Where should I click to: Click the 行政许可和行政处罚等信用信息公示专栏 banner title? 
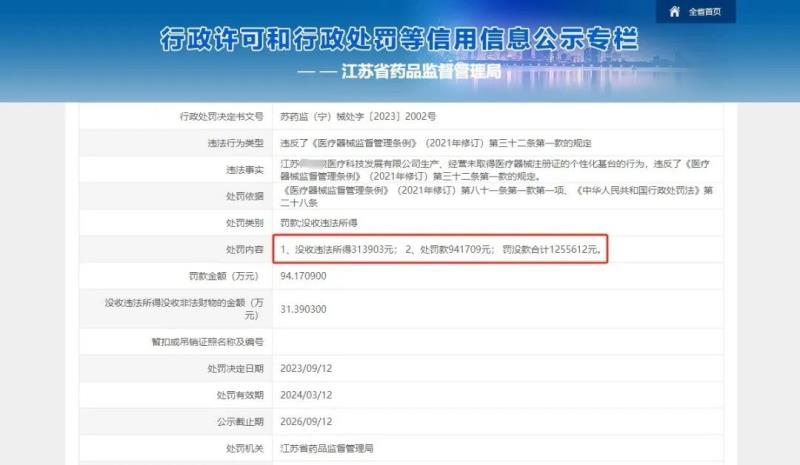[x=400, y=40]
